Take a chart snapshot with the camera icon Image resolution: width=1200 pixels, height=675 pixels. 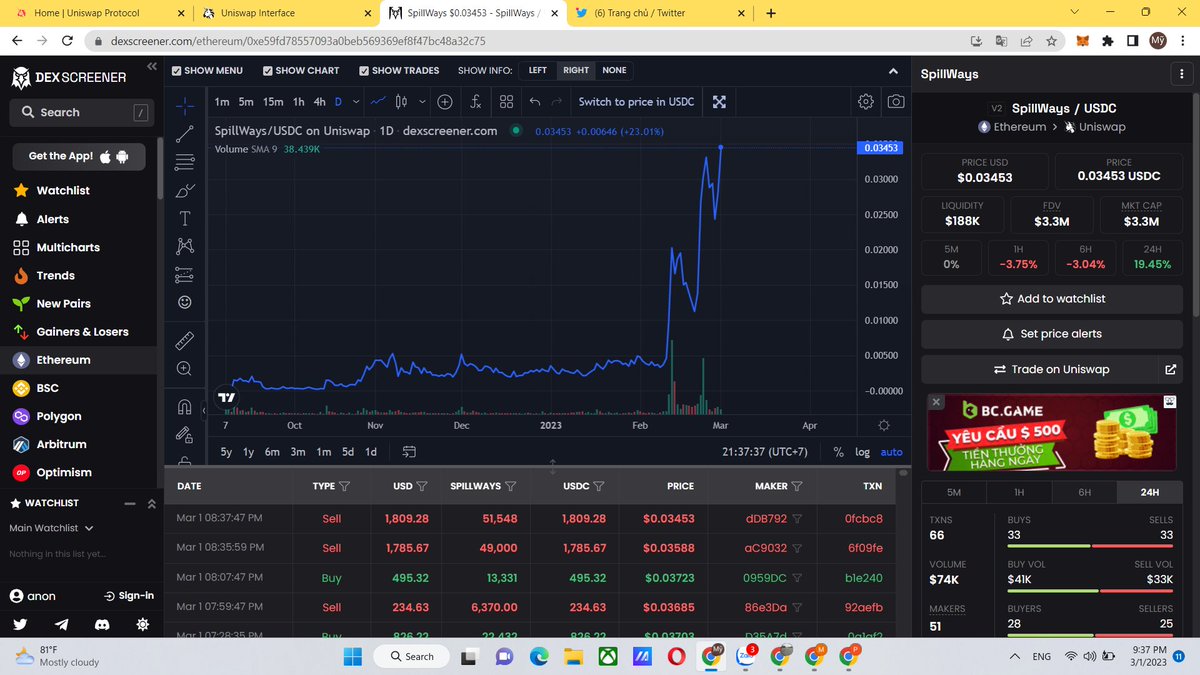pos(895,101)
